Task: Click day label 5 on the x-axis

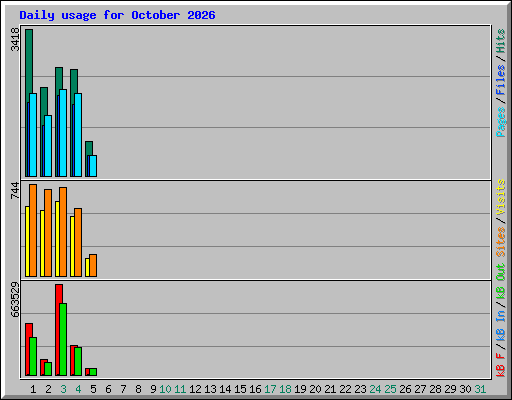Action: point(93,389)
